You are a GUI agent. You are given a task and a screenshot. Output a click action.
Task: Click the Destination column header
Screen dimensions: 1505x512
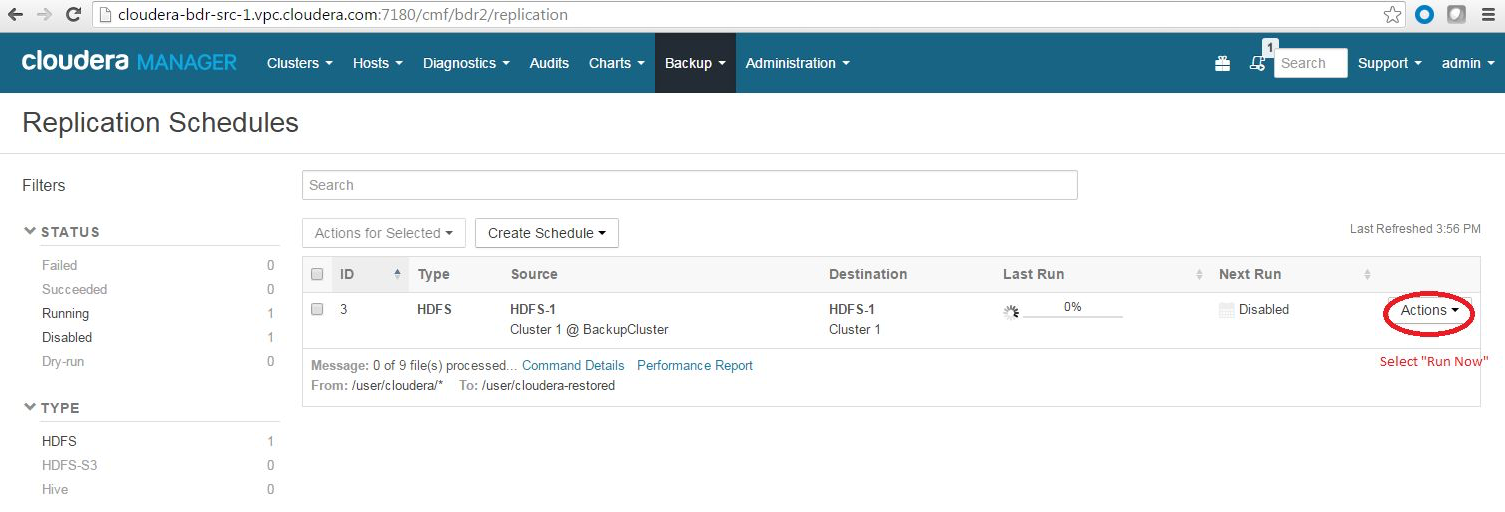point(868,274)
